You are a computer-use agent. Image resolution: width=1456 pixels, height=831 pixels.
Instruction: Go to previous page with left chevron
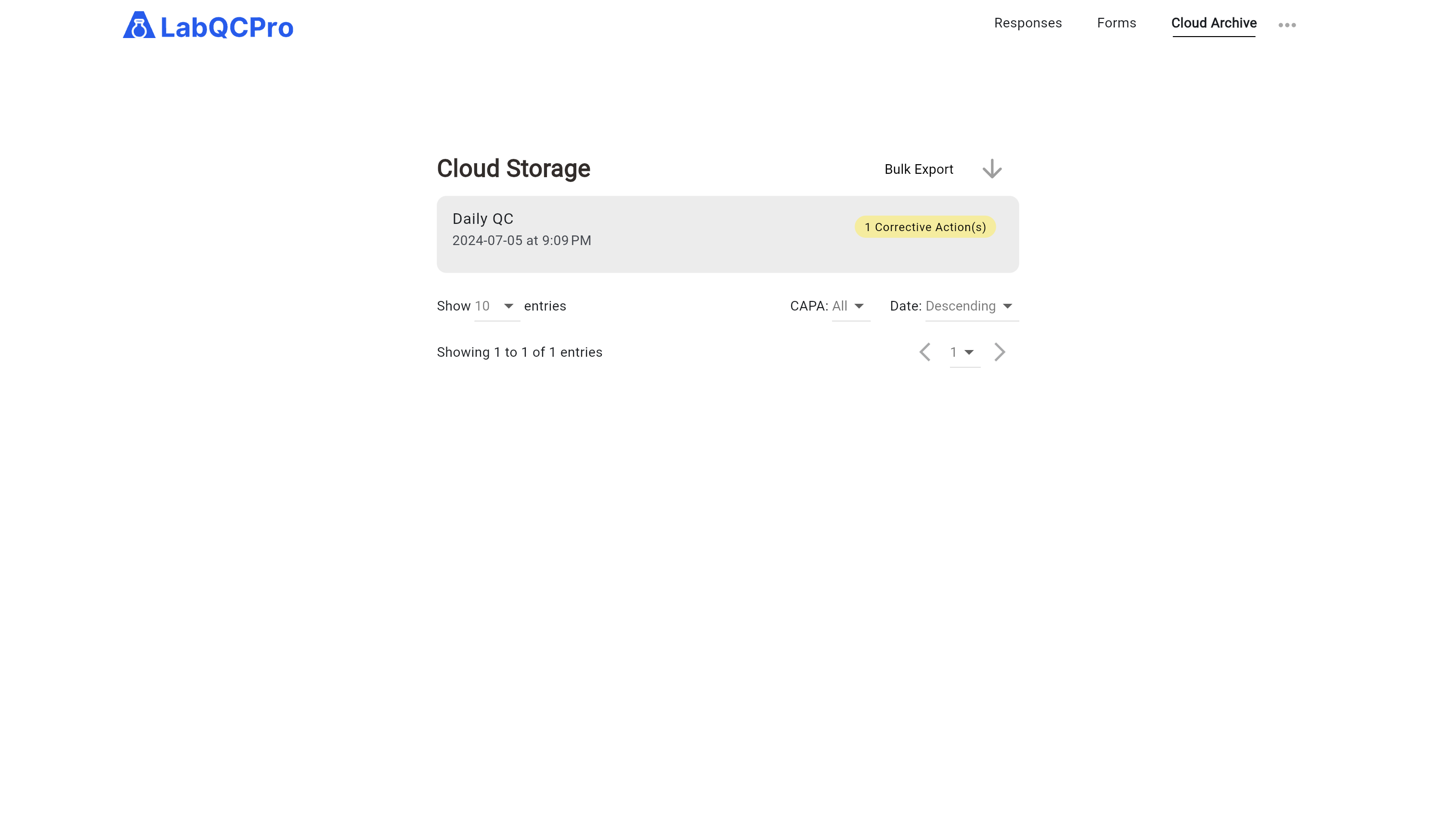click(x=924, y=352)
